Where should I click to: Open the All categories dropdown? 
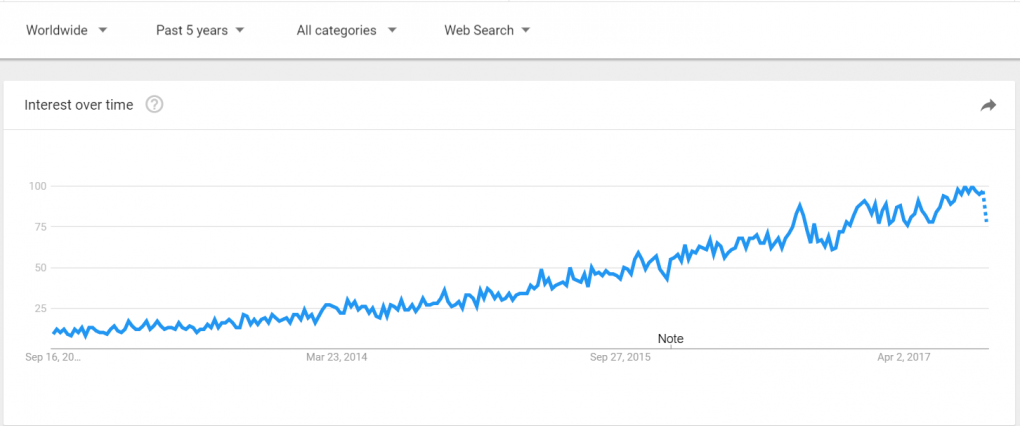(346, 30)
